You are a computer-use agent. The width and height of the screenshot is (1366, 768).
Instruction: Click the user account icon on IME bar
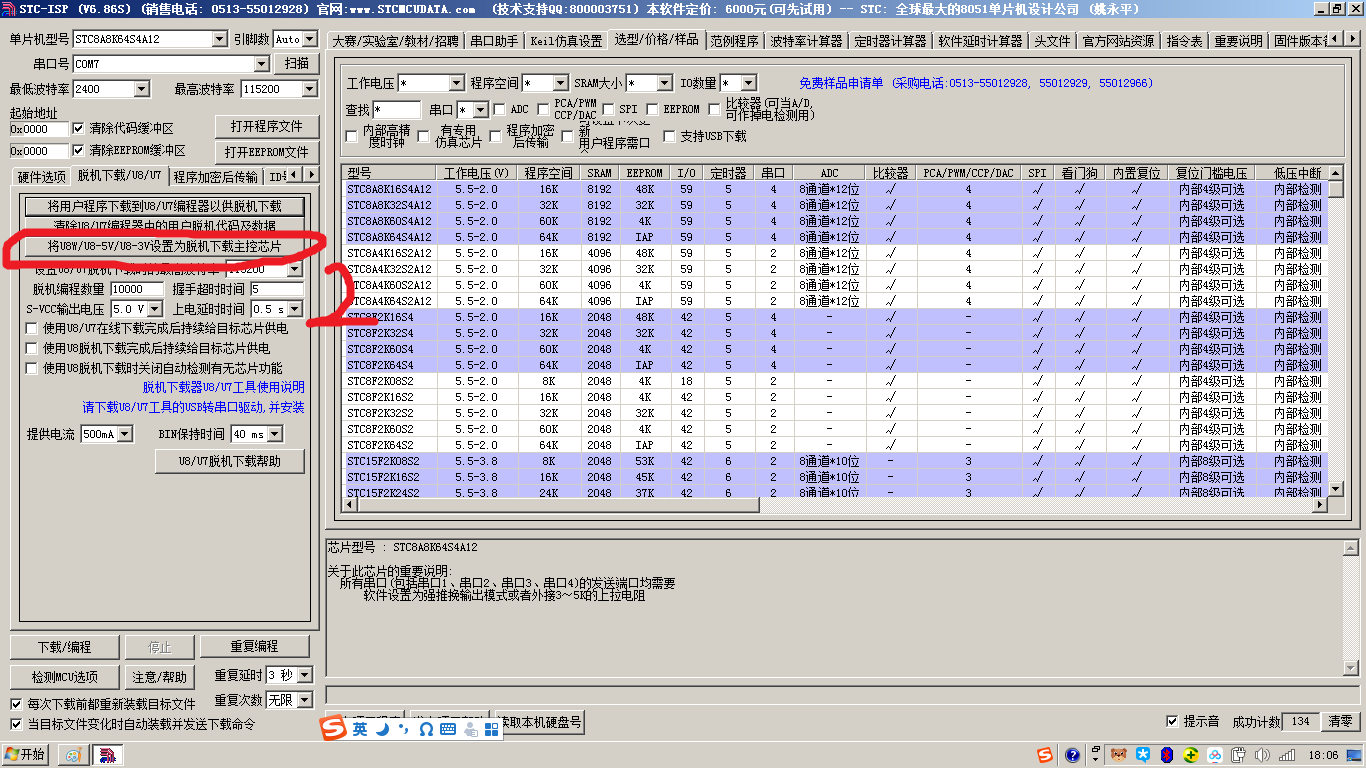click(x=470, y=730)
